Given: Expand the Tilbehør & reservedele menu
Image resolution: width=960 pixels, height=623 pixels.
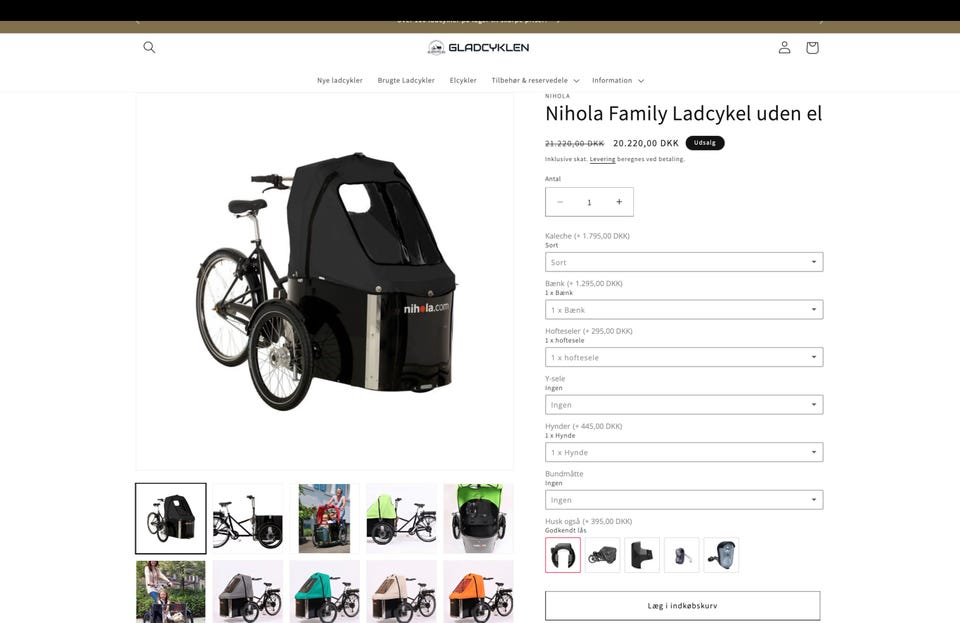Looking at the screenshot, I should pyautogui.click(x=535, y=80).
